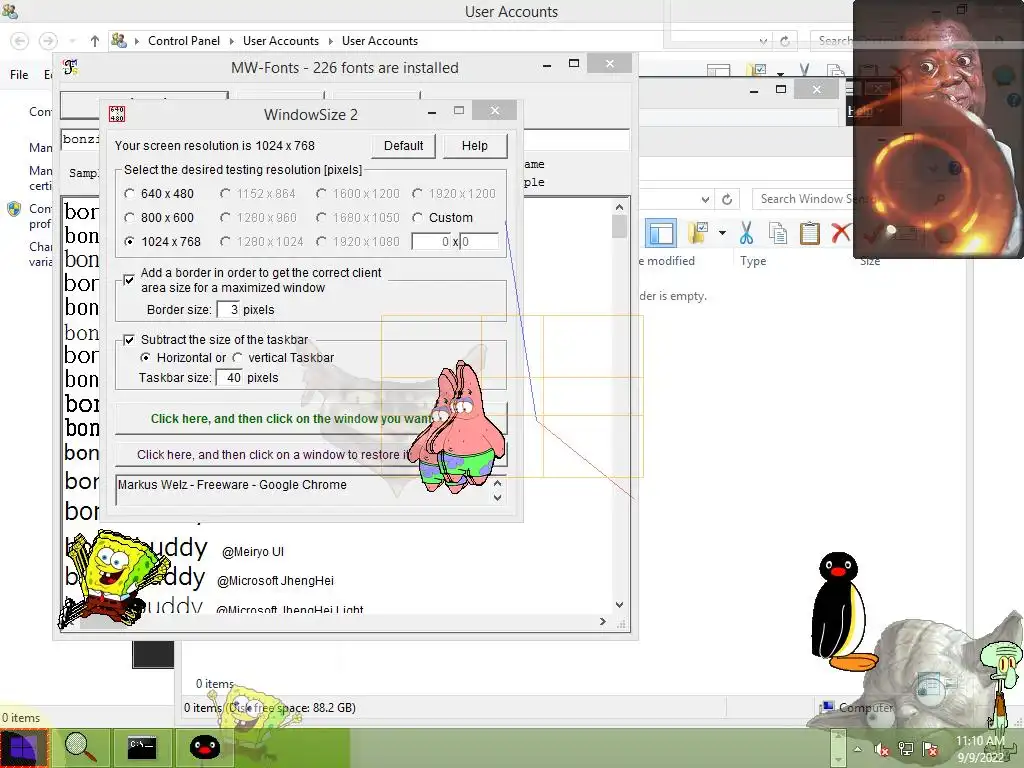Click the WindowSize 2 title bar app icon
Screen dimensions: 1024x768
click(x=117, y=114)
